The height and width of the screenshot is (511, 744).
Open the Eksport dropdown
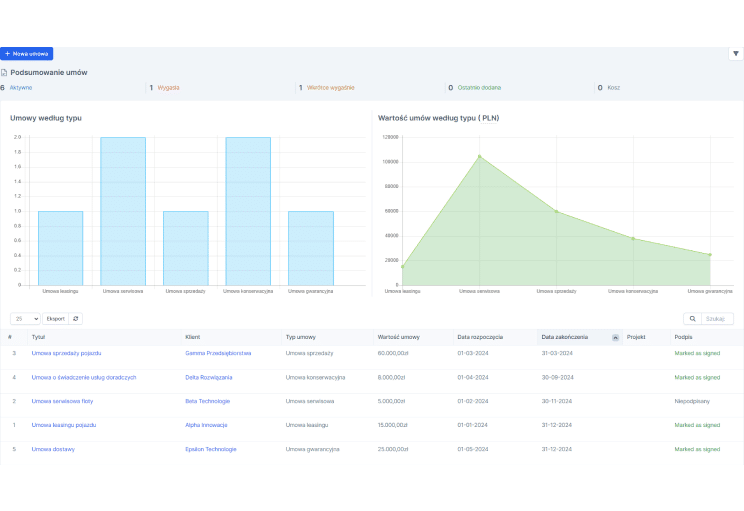(56, 319)
